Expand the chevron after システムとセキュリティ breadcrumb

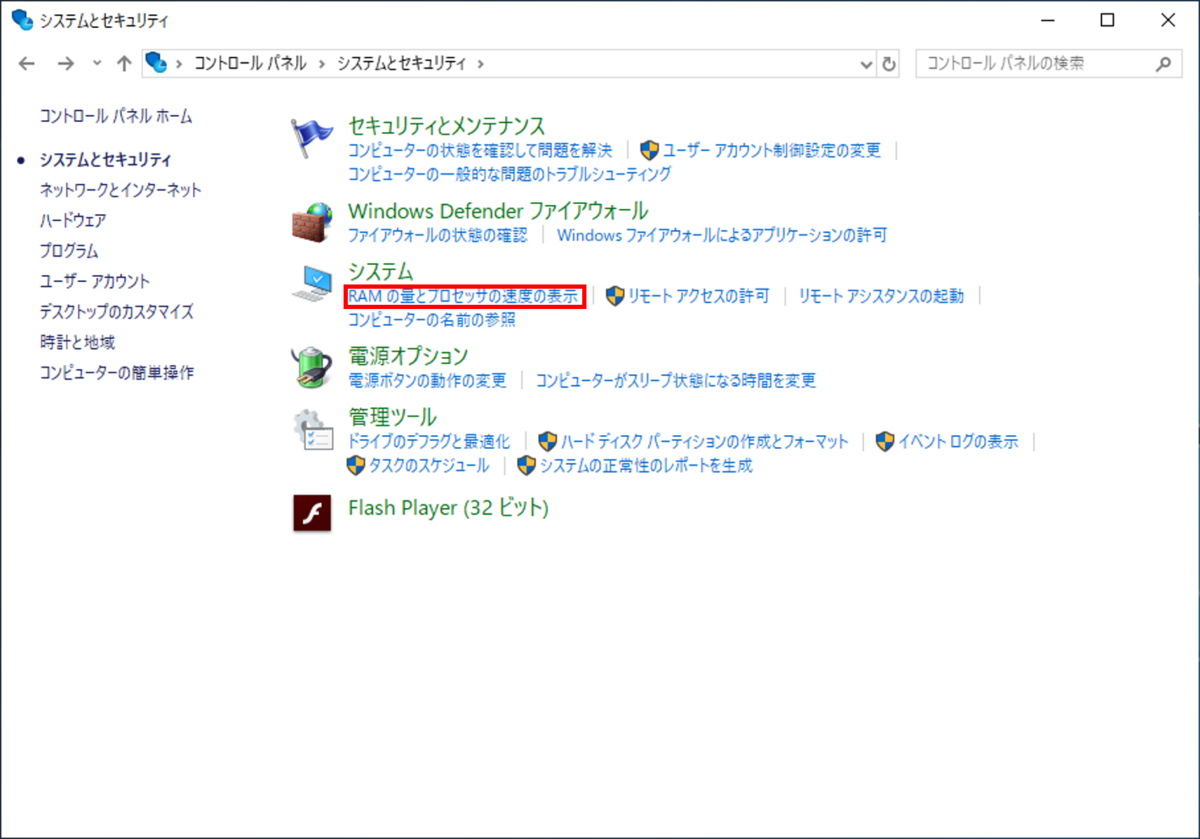pos(481,63)
